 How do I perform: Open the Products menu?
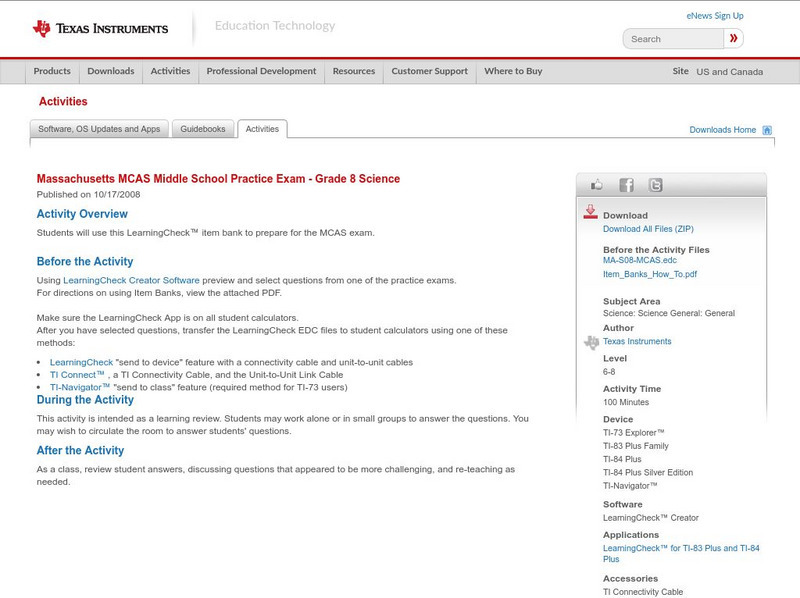[x=52, y=71]
